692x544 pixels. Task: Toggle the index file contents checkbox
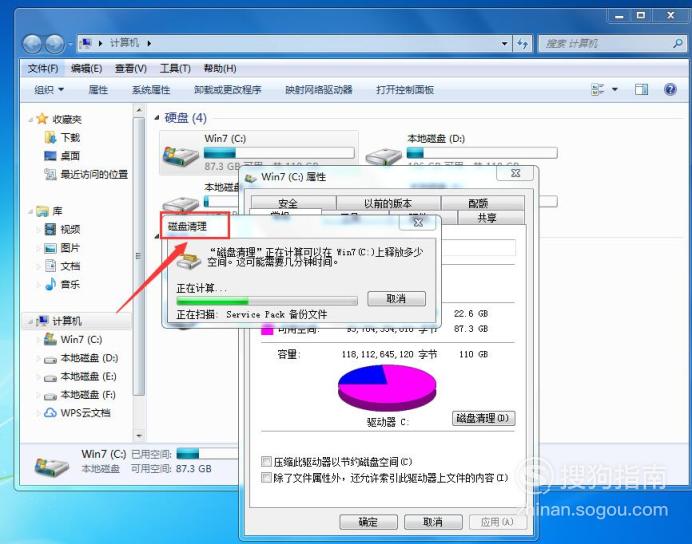[266, 478]
